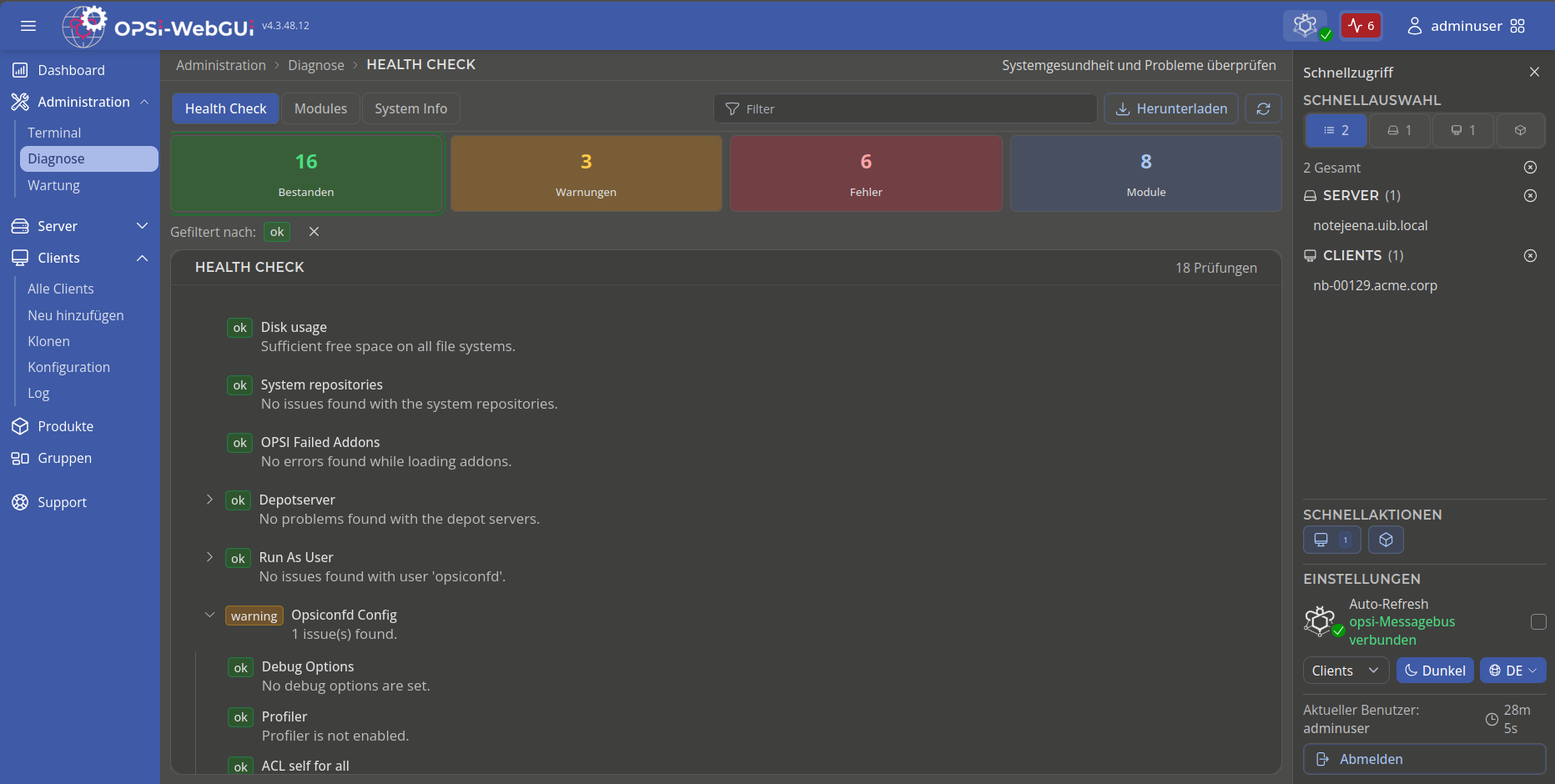1555x784 pixels.
Task: Expand the Depotserver check
Action: pos(209,500)
